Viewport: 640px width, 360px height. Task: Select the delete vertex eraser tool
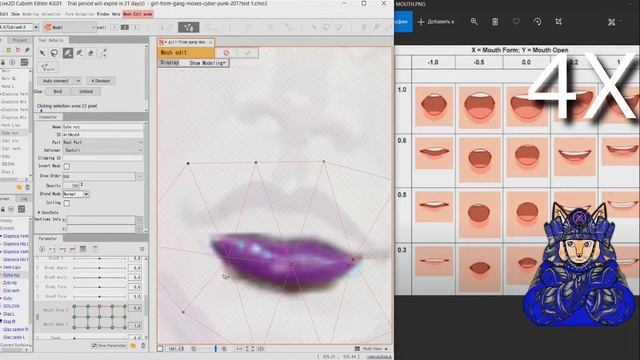click(x=80, y=53)
